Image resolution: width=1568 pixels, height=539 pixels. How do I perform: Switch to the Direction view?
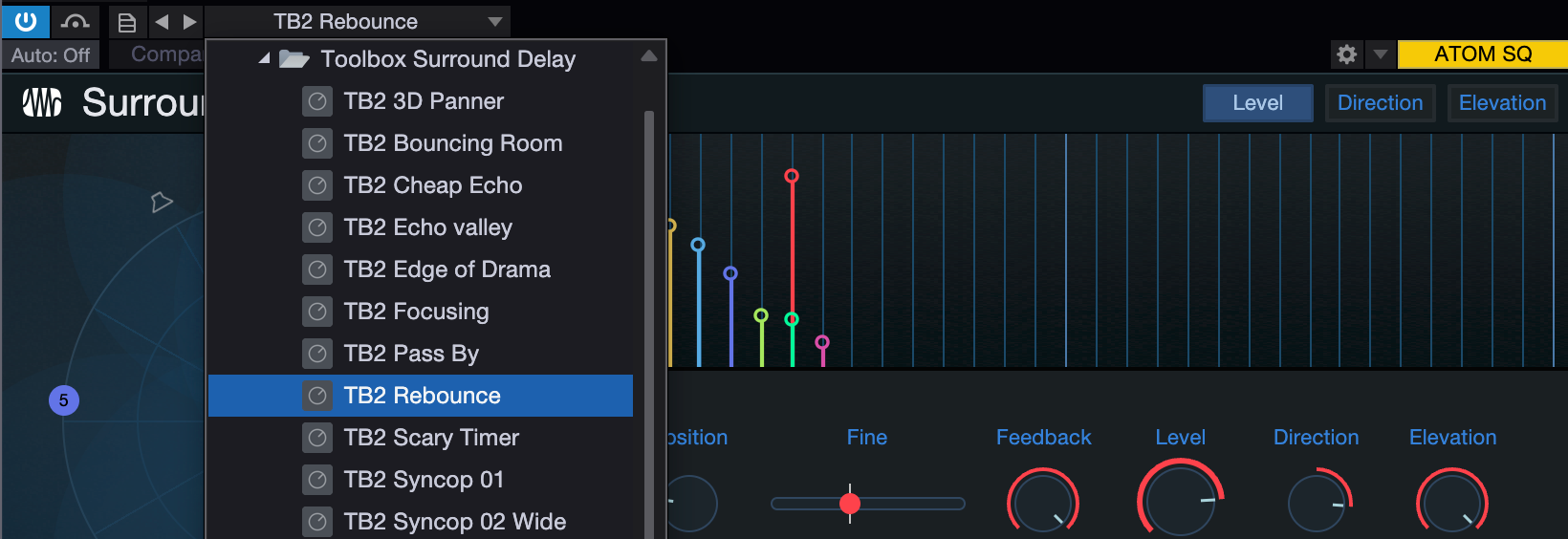coord(1380,103)
